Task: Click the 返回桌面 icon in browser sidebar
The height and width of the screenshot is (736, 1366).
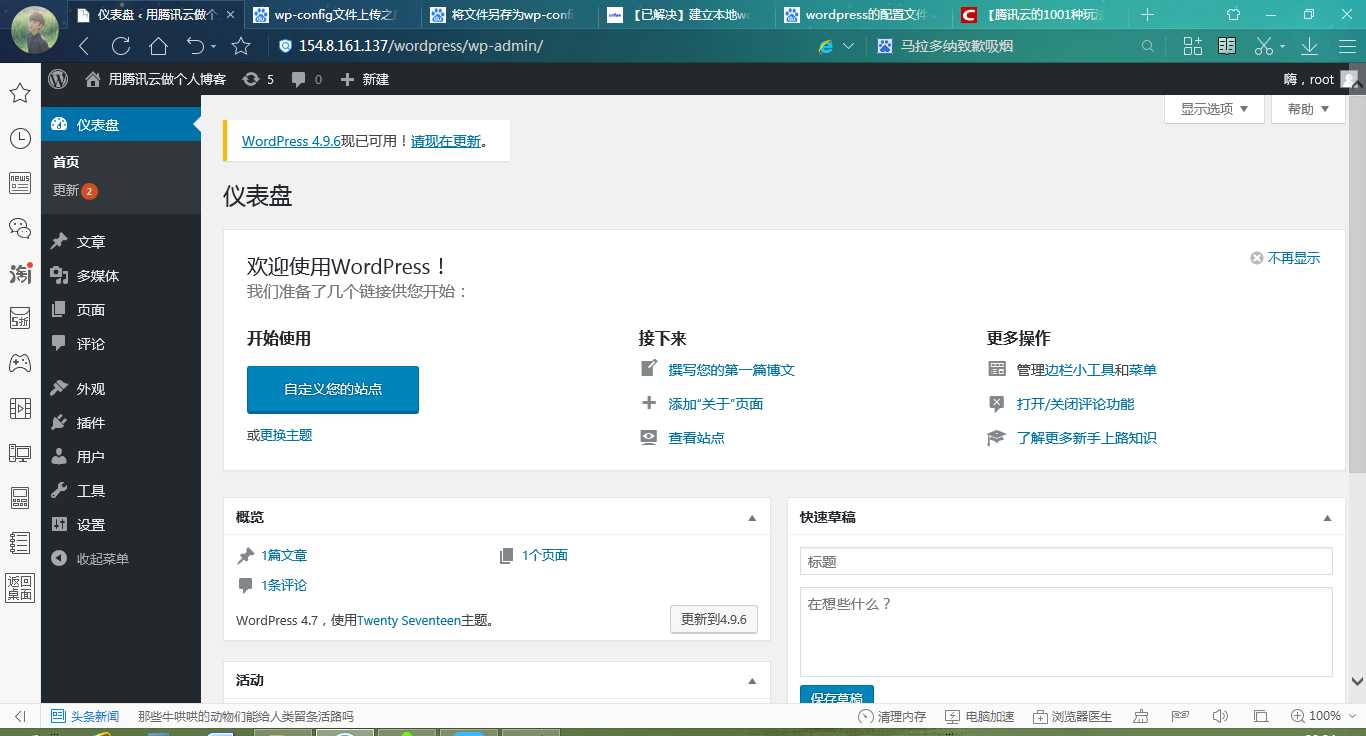Action: 19,588
